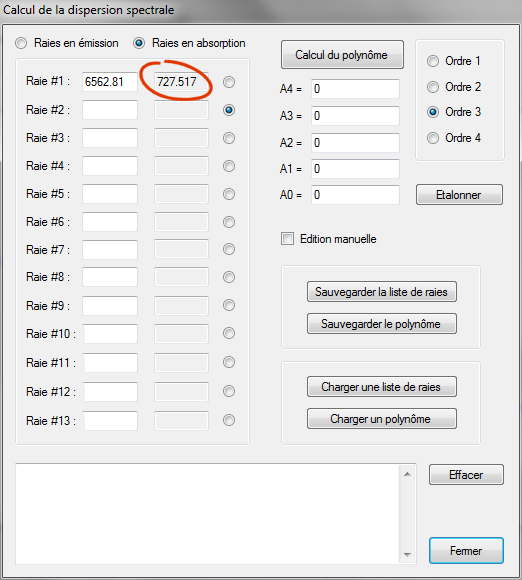Click the log area scrollbar up arrow
Viewport: 522px width, 580px height.
(407, 474)
